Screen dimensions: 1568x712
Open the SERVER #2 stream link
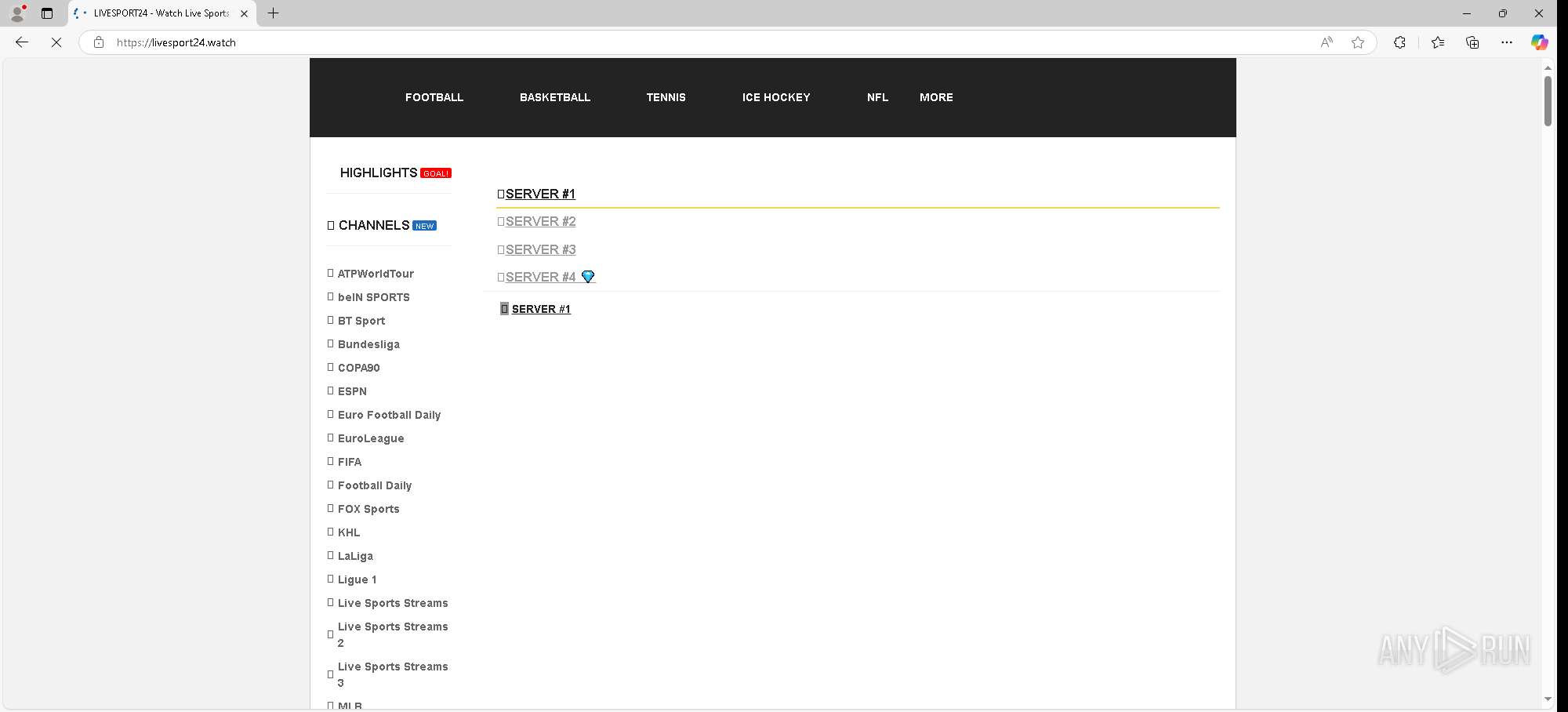pos(539,221)
